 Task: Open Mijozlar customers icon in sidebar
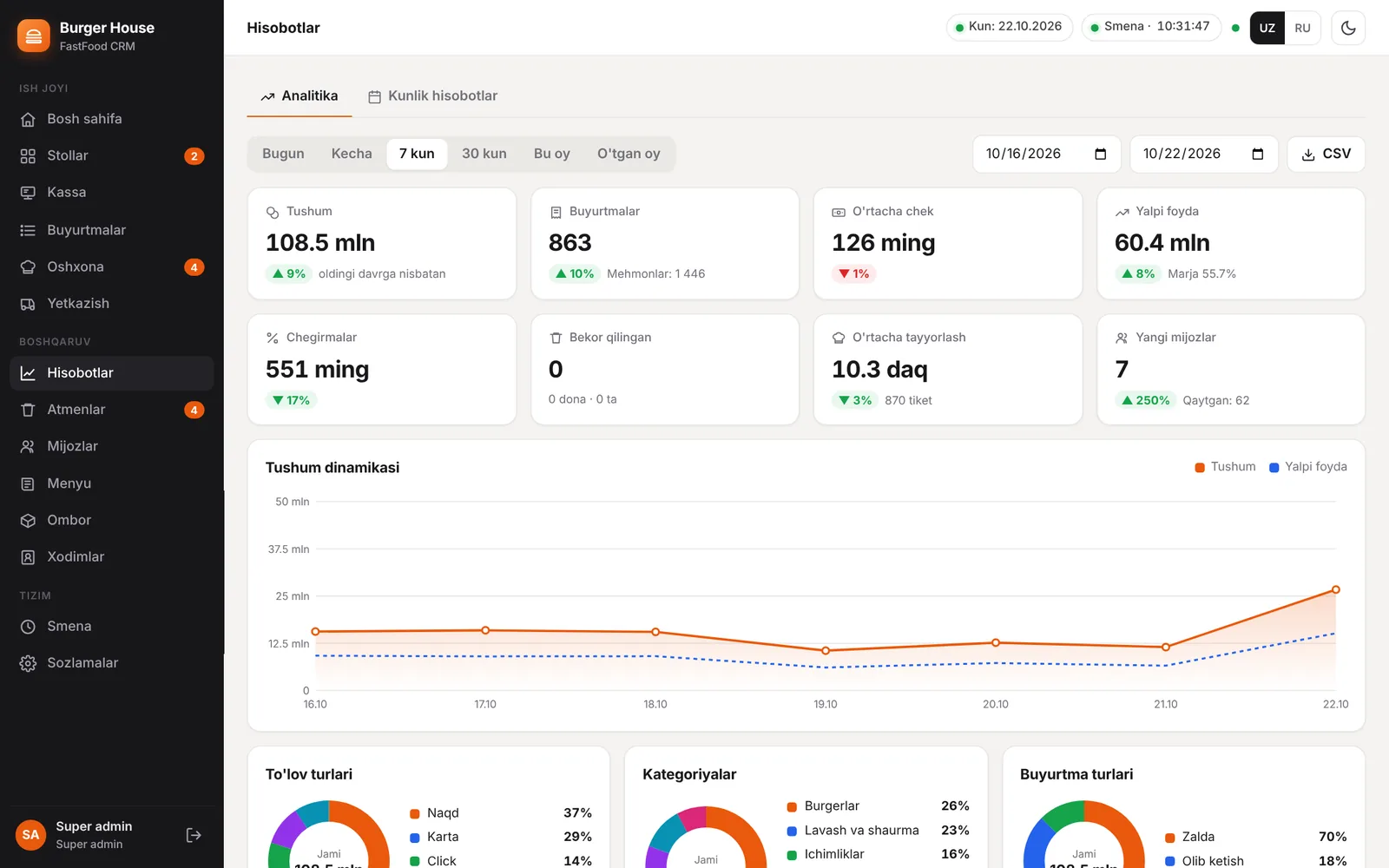click(28, 446)
